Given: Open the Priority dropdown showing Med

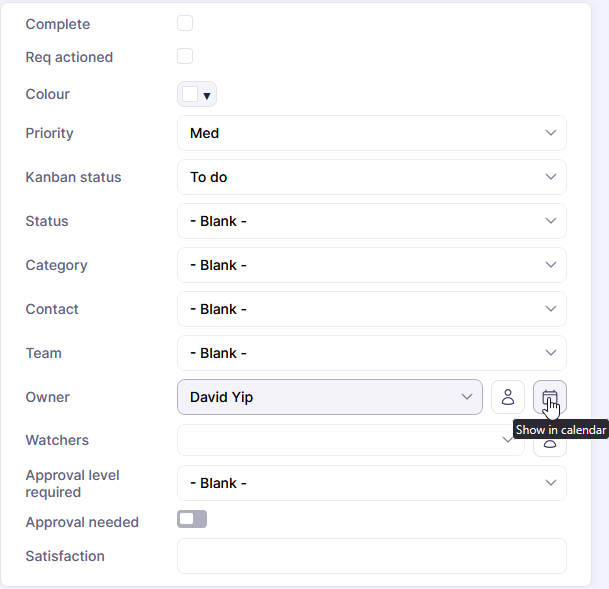Looking at the screenshot, I should 371,133.
